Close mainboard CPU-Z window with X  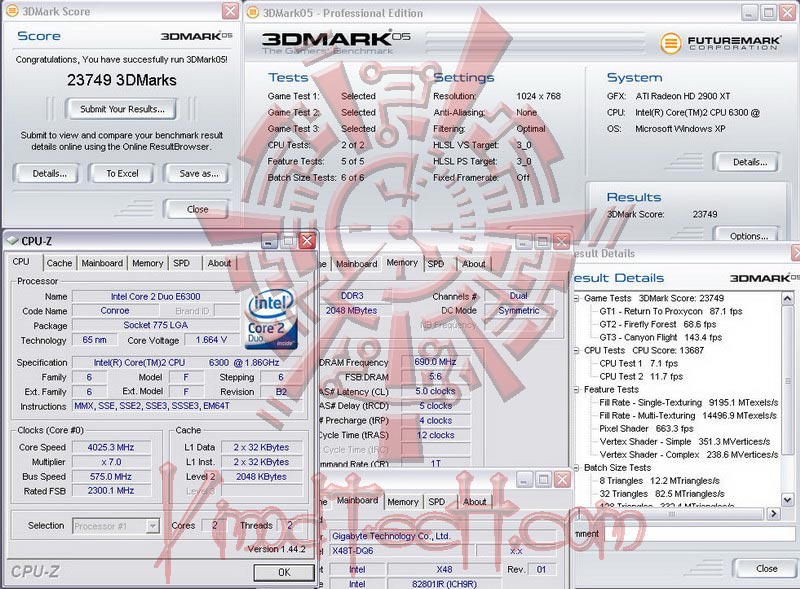click(562, 479)
